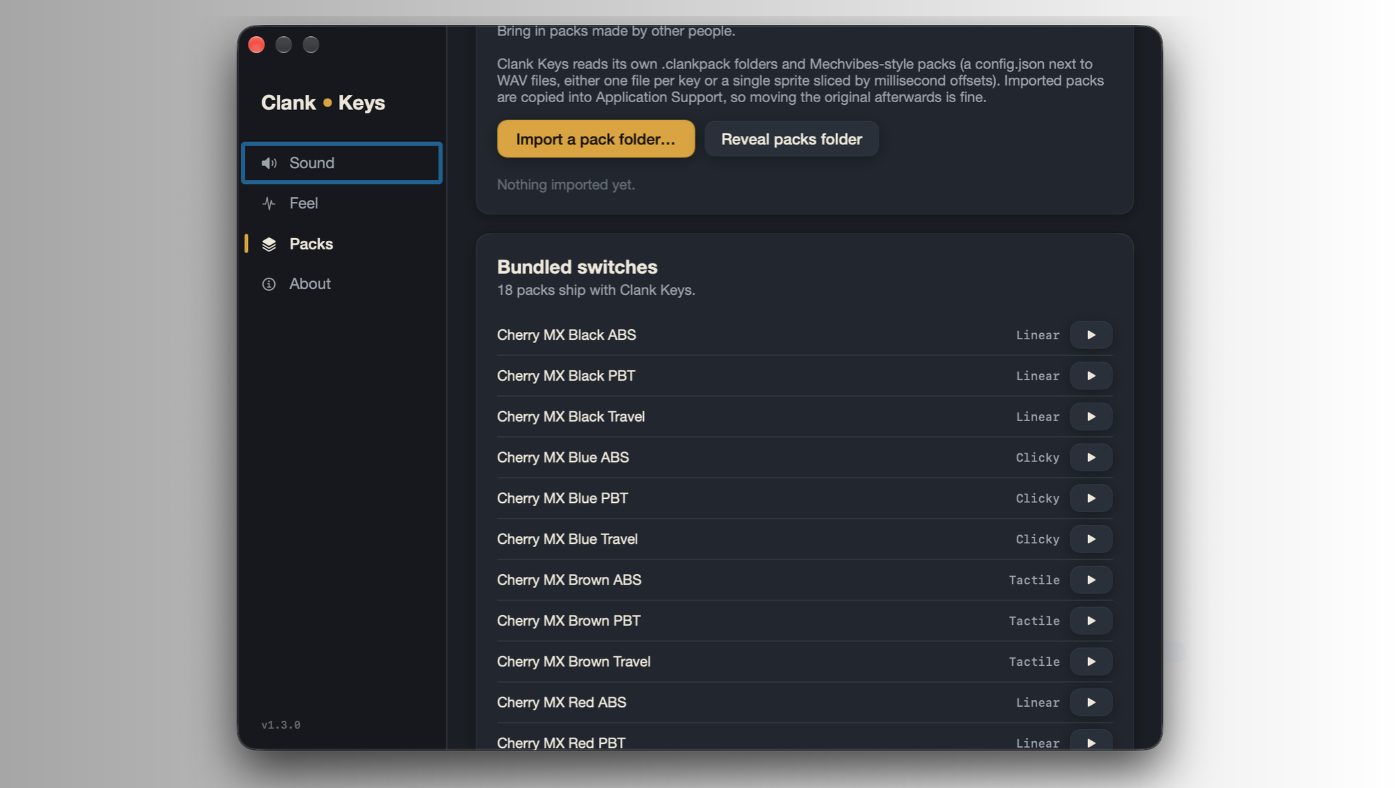Select the Cherry MX Red ABS pack name
The image size is (1400, 788).
tap(562, 702)
